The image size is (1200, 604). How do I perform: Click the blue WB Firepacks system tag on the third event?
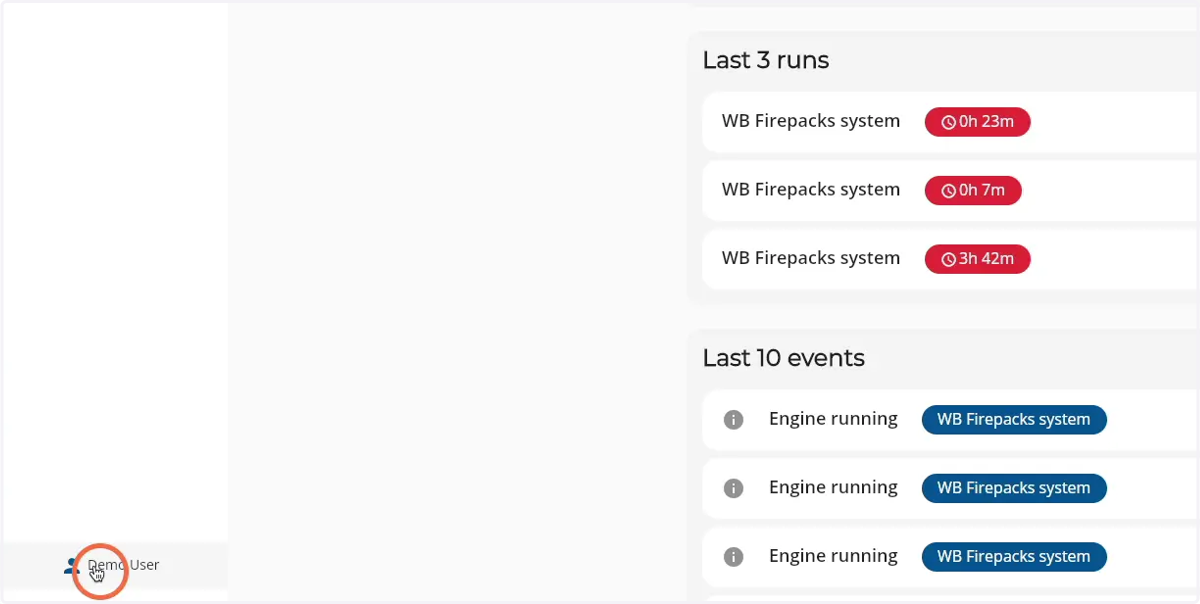coord(1014,557)
